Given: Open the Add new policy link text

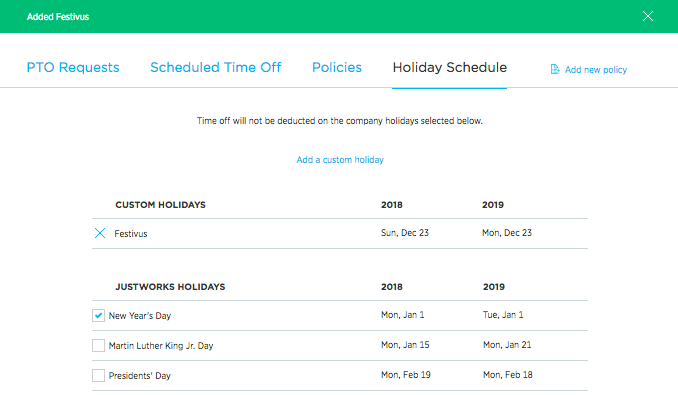Looking at the screenshot, I should click(x=595, y=70).
